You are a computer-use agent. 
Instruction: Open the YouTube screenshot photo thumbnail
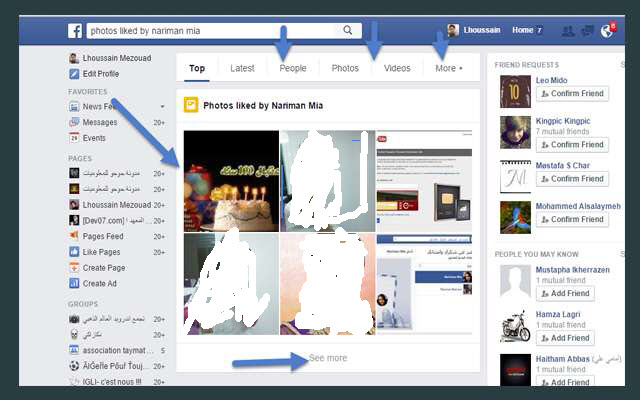424,181
